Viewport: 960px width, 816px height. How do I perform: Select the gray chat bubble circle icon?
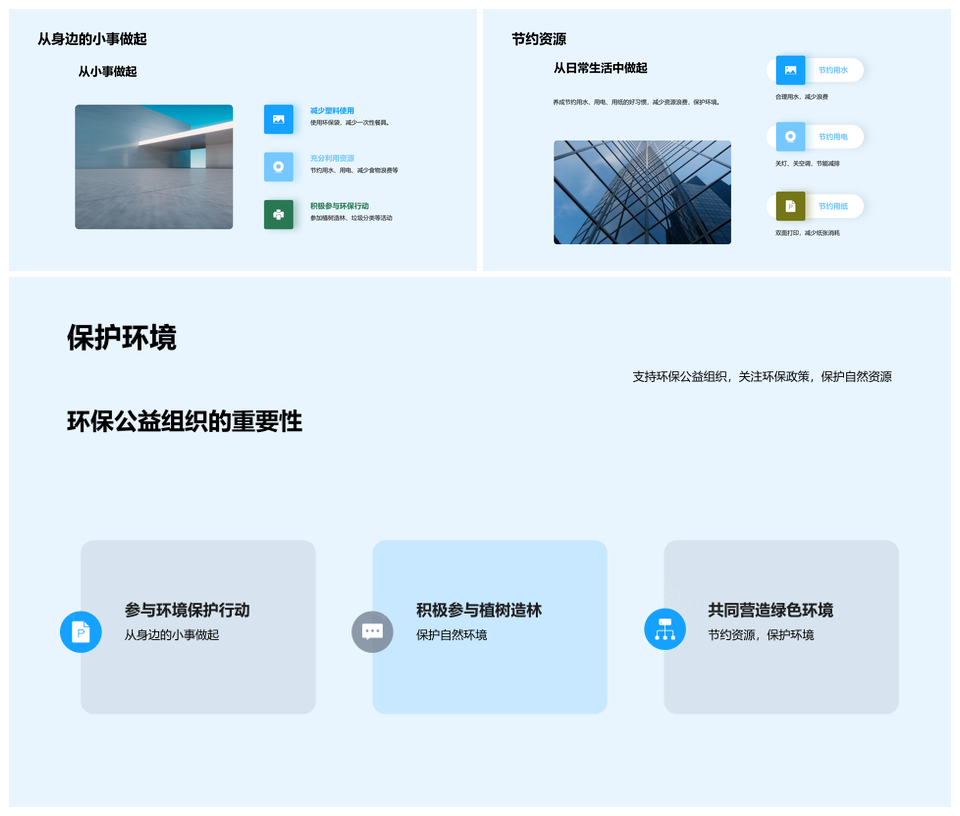pyautogui.click(x=372, y=632)
